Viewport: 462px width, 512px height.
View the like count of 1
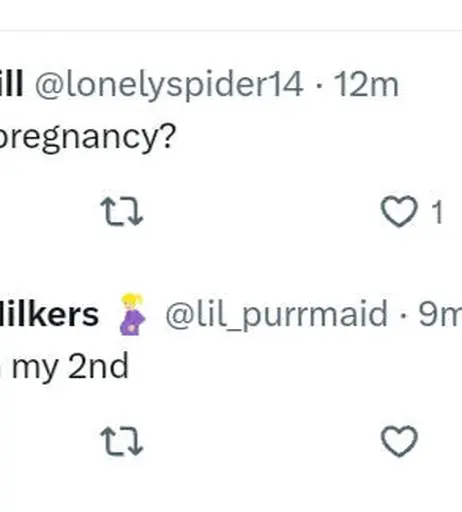(437, 212)
